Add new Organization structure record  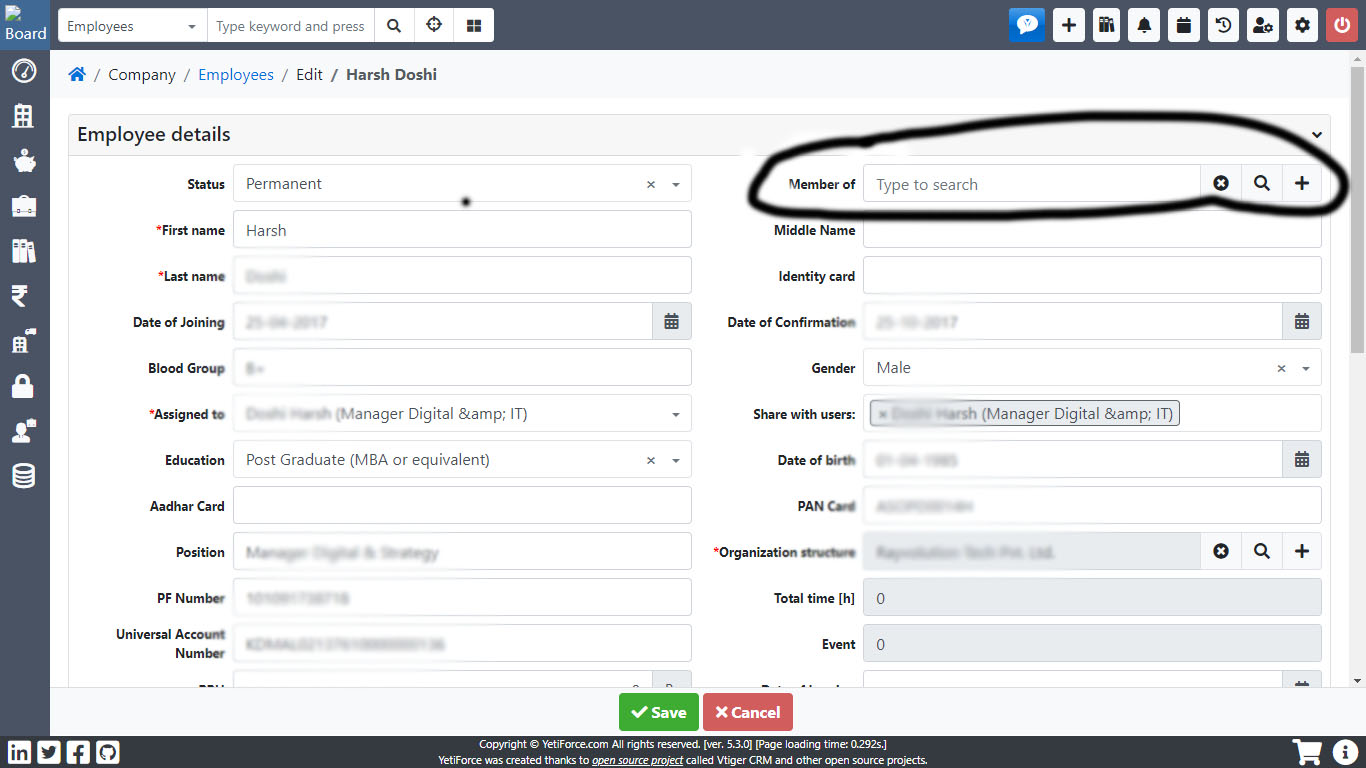(1302, 552)
